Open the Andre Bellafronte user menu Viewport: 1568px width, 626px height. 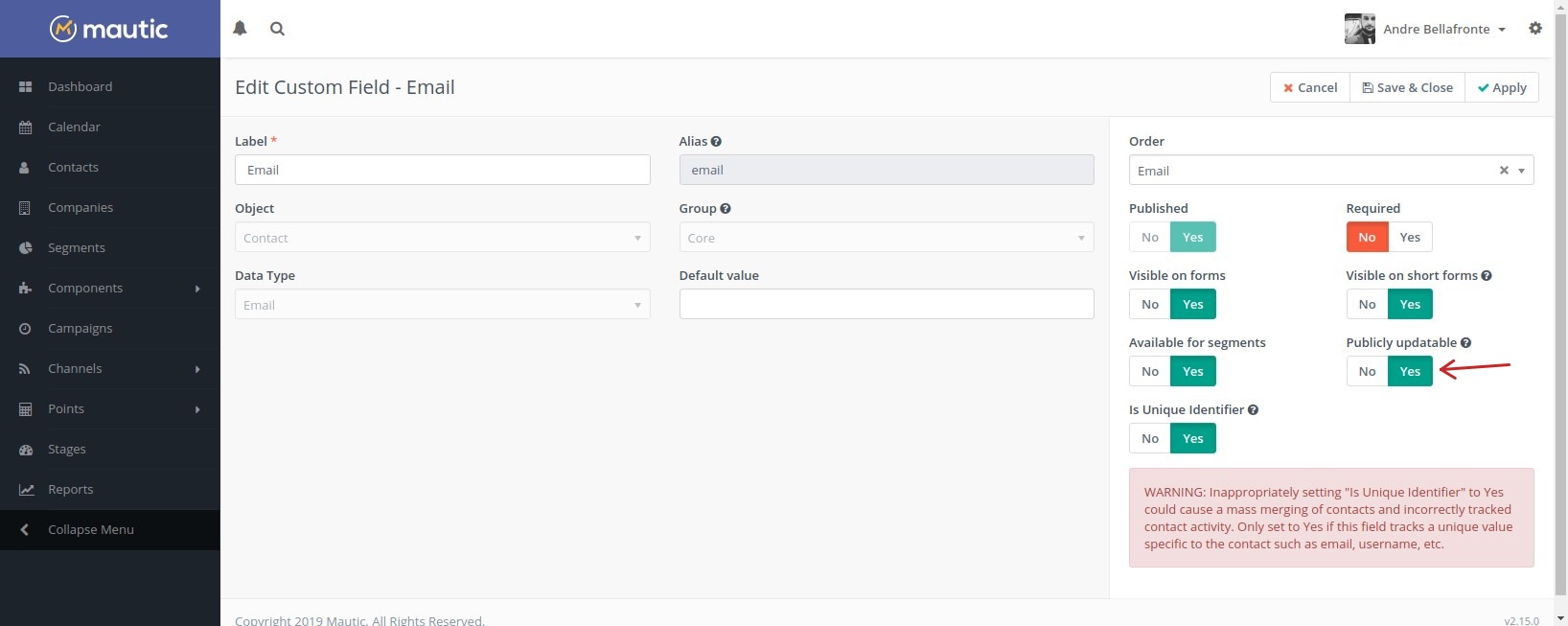click(1436, 29)
